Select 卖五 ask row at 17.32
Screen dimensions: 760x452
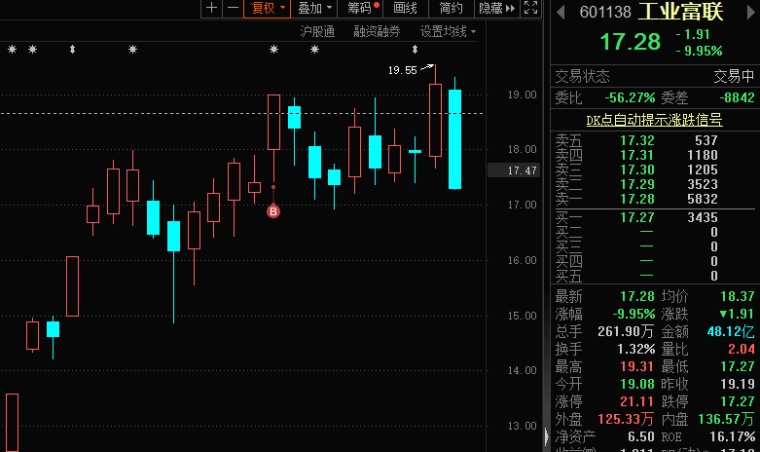(x=654, y=140)
